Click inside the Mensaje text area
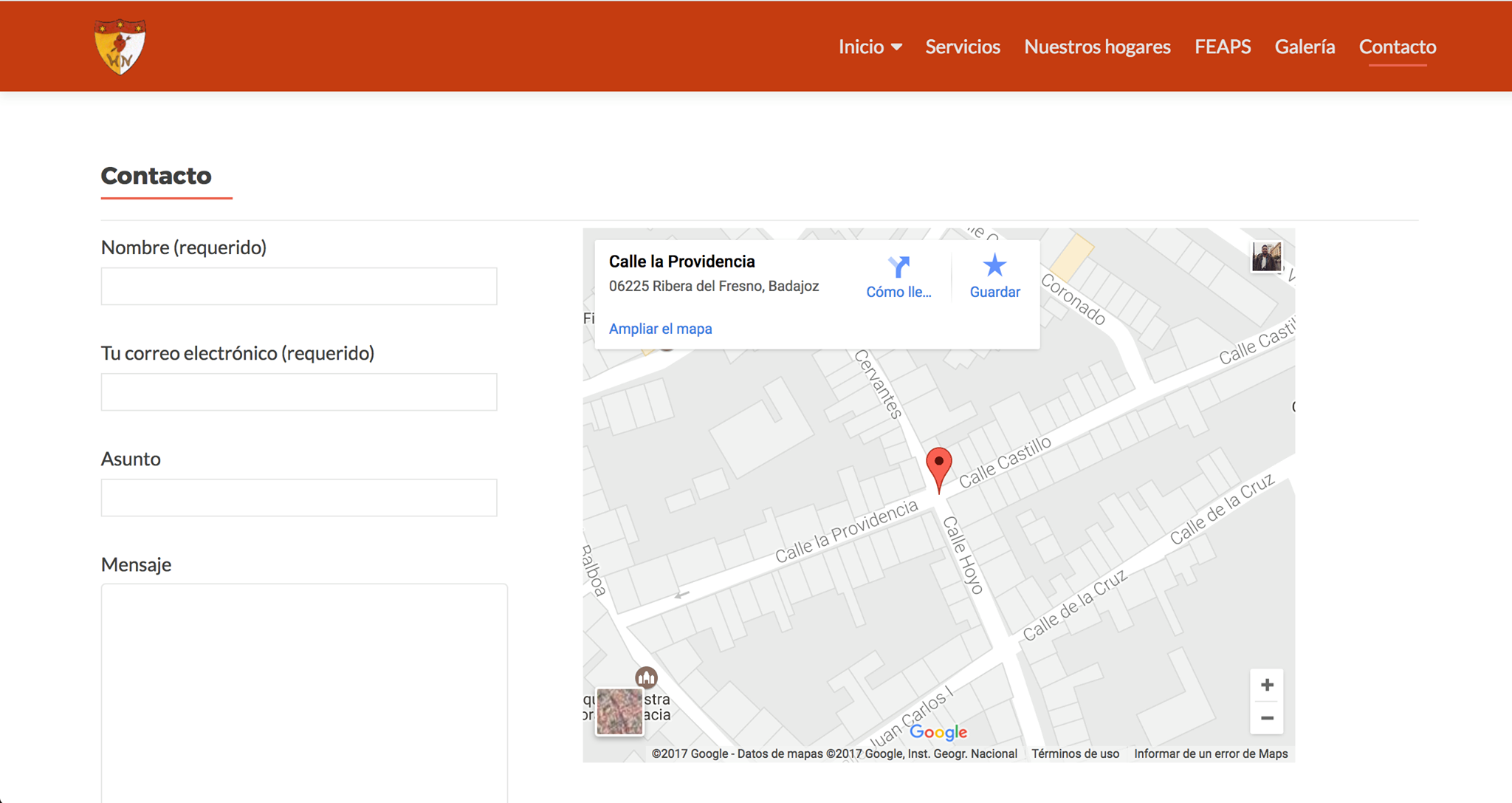 click(x=304, y=691)
